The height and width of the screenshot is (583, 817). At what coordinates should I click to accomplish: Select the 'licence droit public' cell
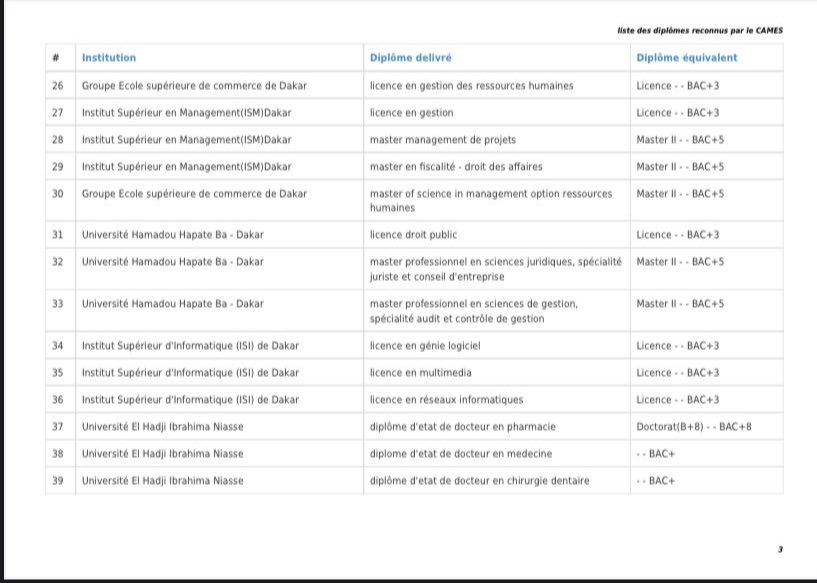coord(413,235)
